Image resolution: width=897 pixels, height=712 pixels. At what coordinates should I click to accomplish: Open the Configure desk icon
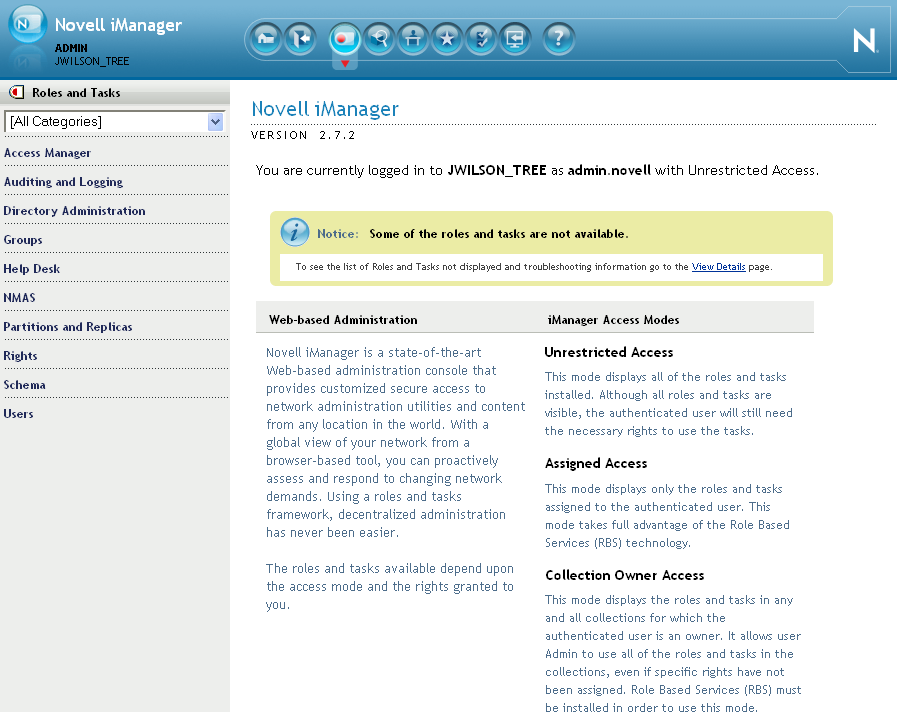(x=412, y=39)
